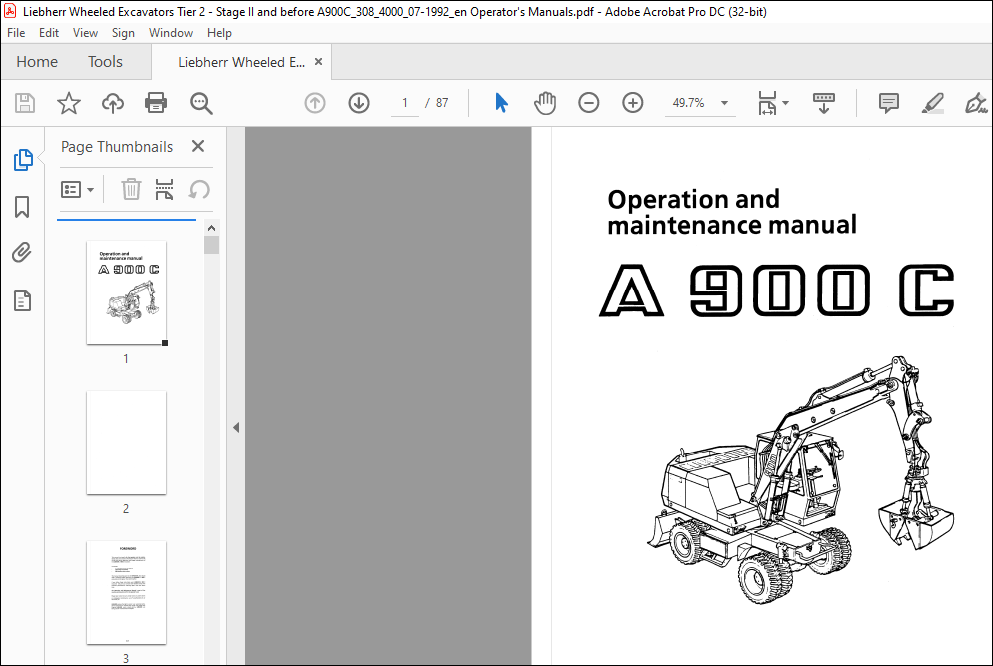Image resolution: width=993 pixels, height=666 pixels.
Task: Click the Fit page width icon
Action: click(x=767, y=103)
